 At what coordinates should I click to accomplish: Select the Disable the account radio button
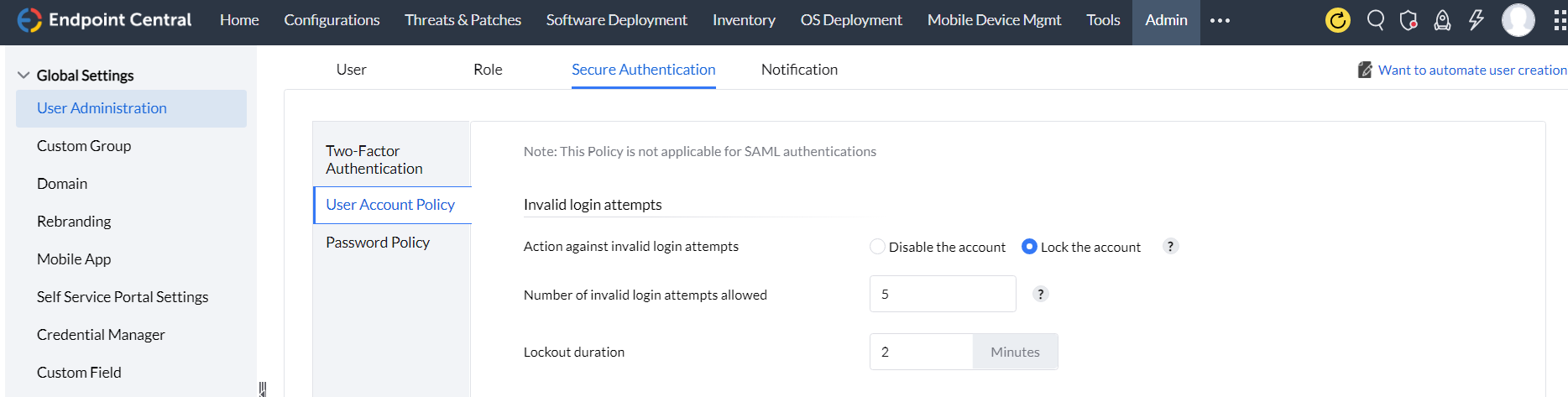(877, 247)
